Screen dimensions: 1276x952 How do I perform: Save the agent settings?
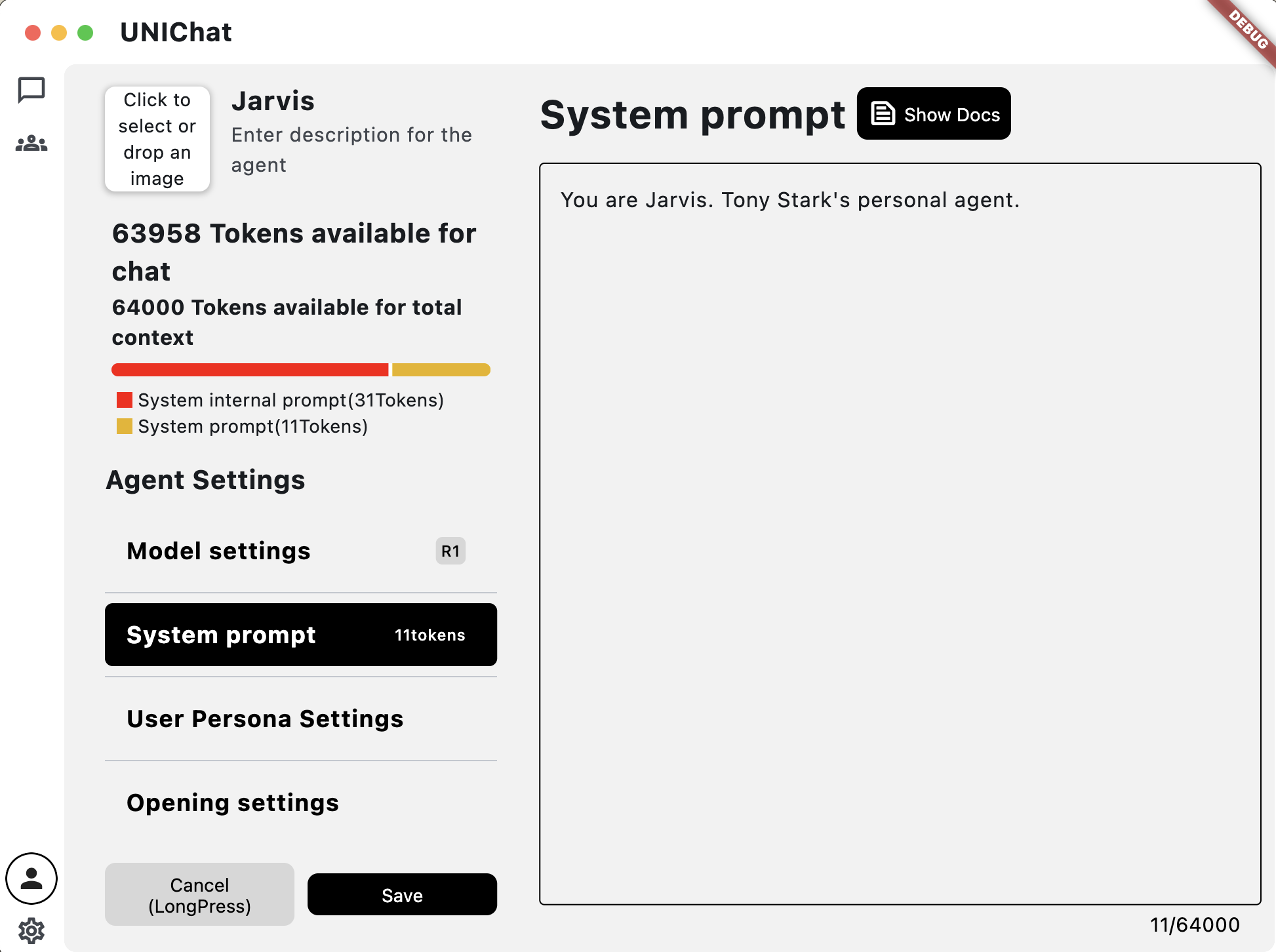[x=402, y=894]
